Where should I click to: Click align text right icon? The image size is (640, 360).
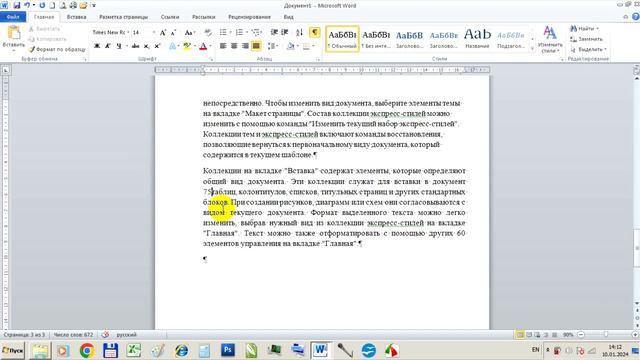pyautogui.click(x=245, y=46)
